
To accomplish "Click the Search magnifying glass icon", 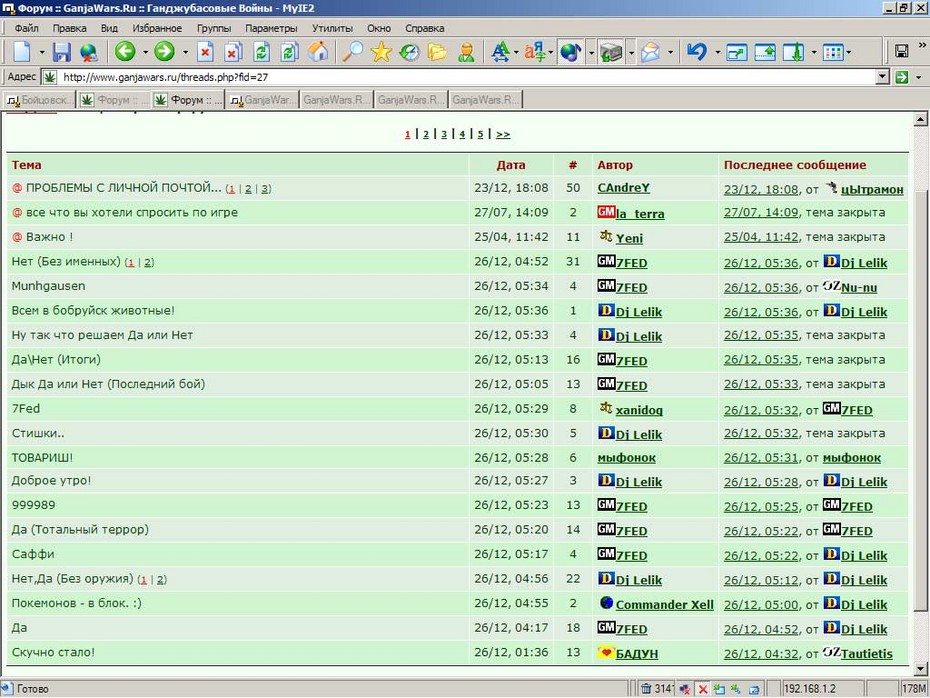I will pyautogui.click(x=353, y=52).
